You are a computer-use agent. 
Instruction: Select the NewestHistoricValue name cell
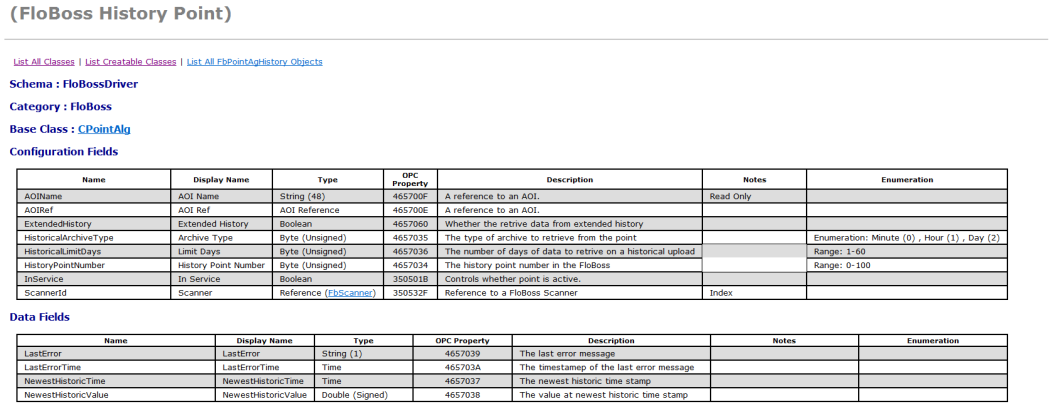[x=116, y=395]
